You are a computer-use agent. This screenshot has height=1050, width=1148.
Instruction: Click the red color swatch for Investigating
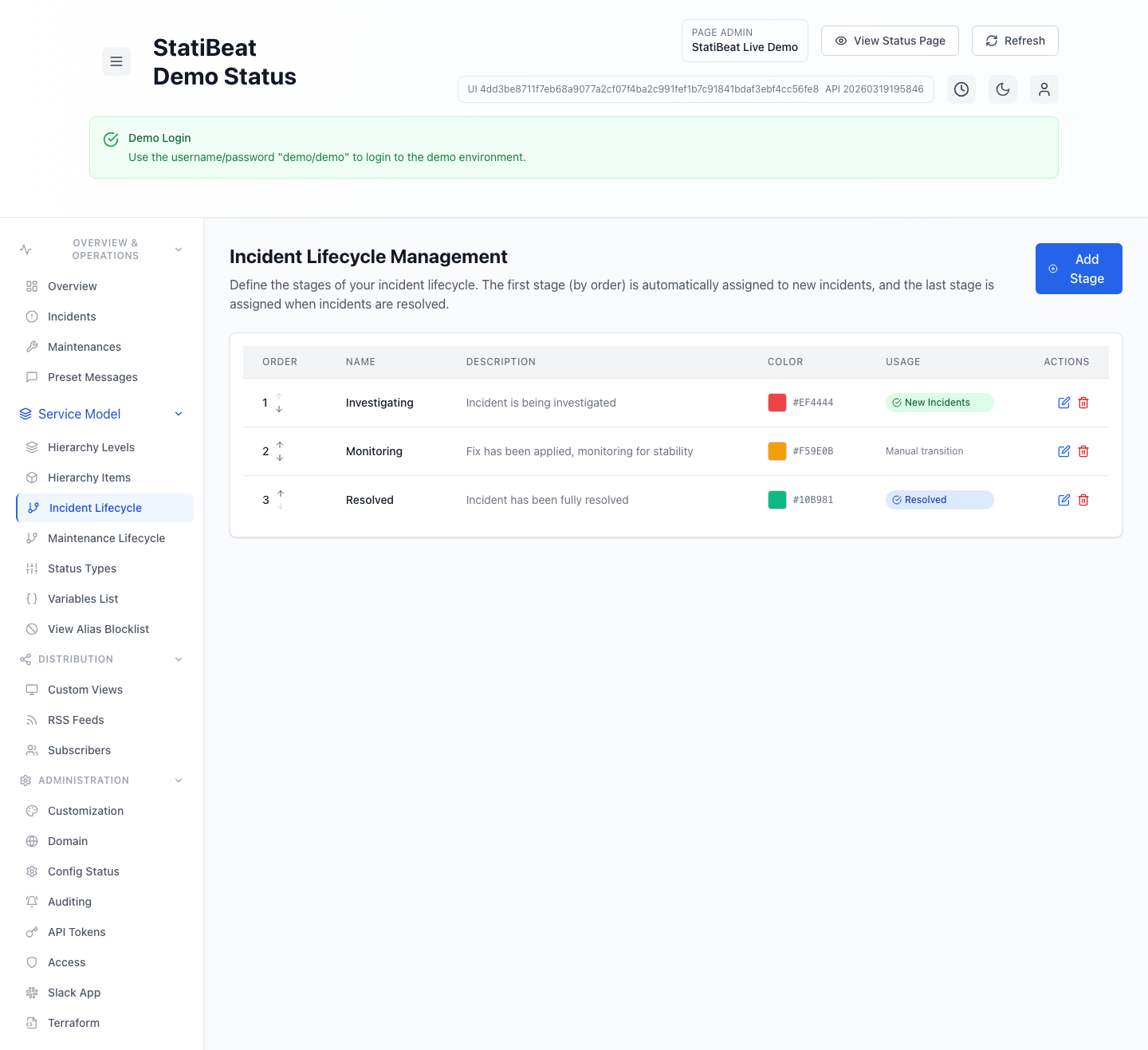(777, 403)
